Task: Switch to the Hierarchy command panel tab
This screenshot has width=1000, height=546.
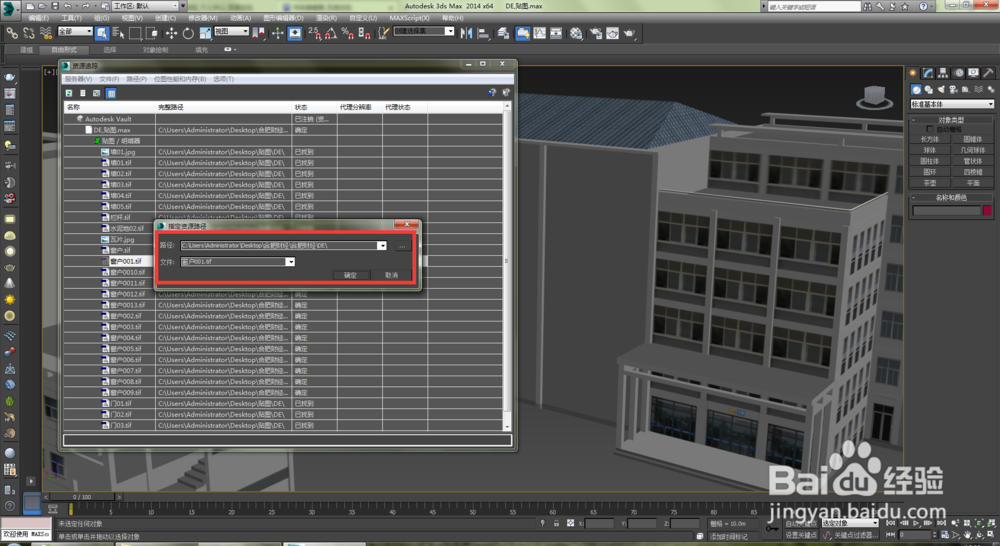Action: 943,73
